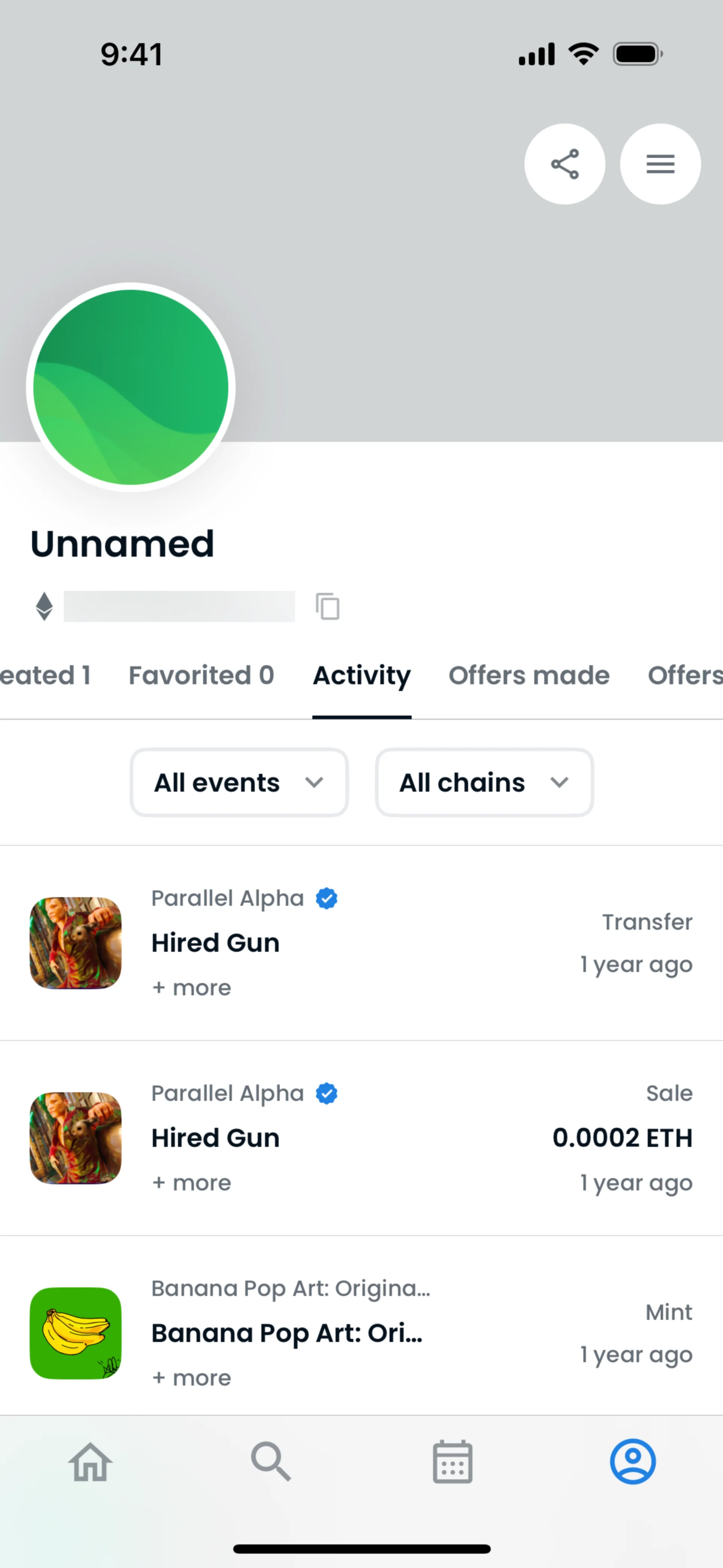Switch to the Offers made tab

point(529,675)
